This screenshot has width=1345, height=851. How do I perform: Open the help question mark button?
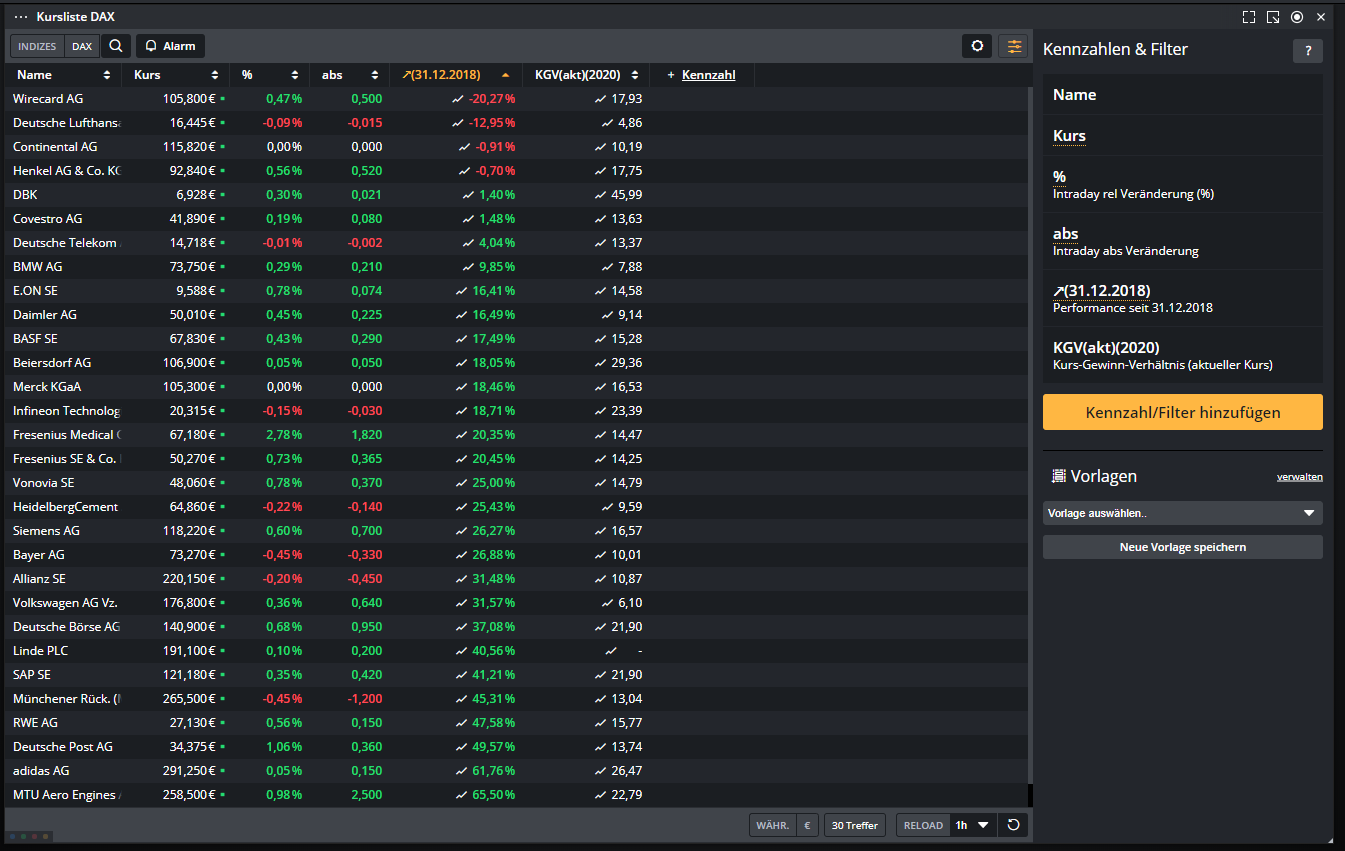1307,51
